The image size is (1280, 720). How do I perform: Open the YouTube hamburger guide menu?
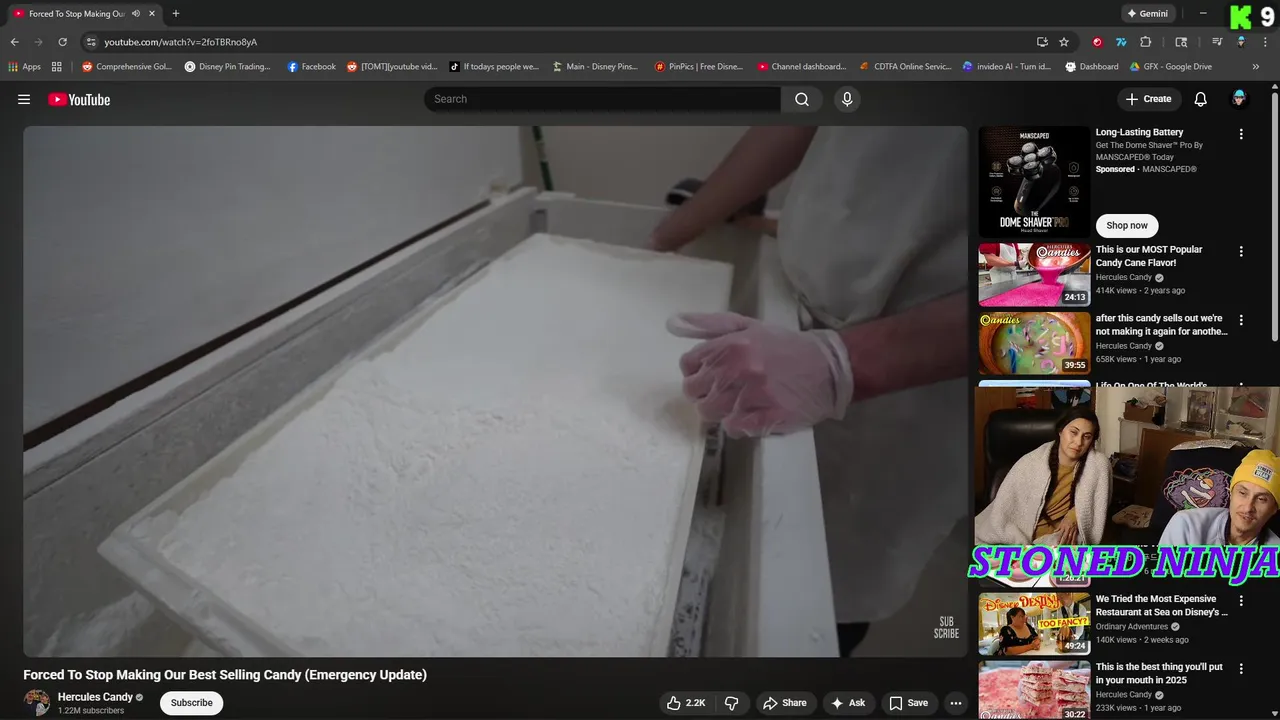click(x=24, y=99)
